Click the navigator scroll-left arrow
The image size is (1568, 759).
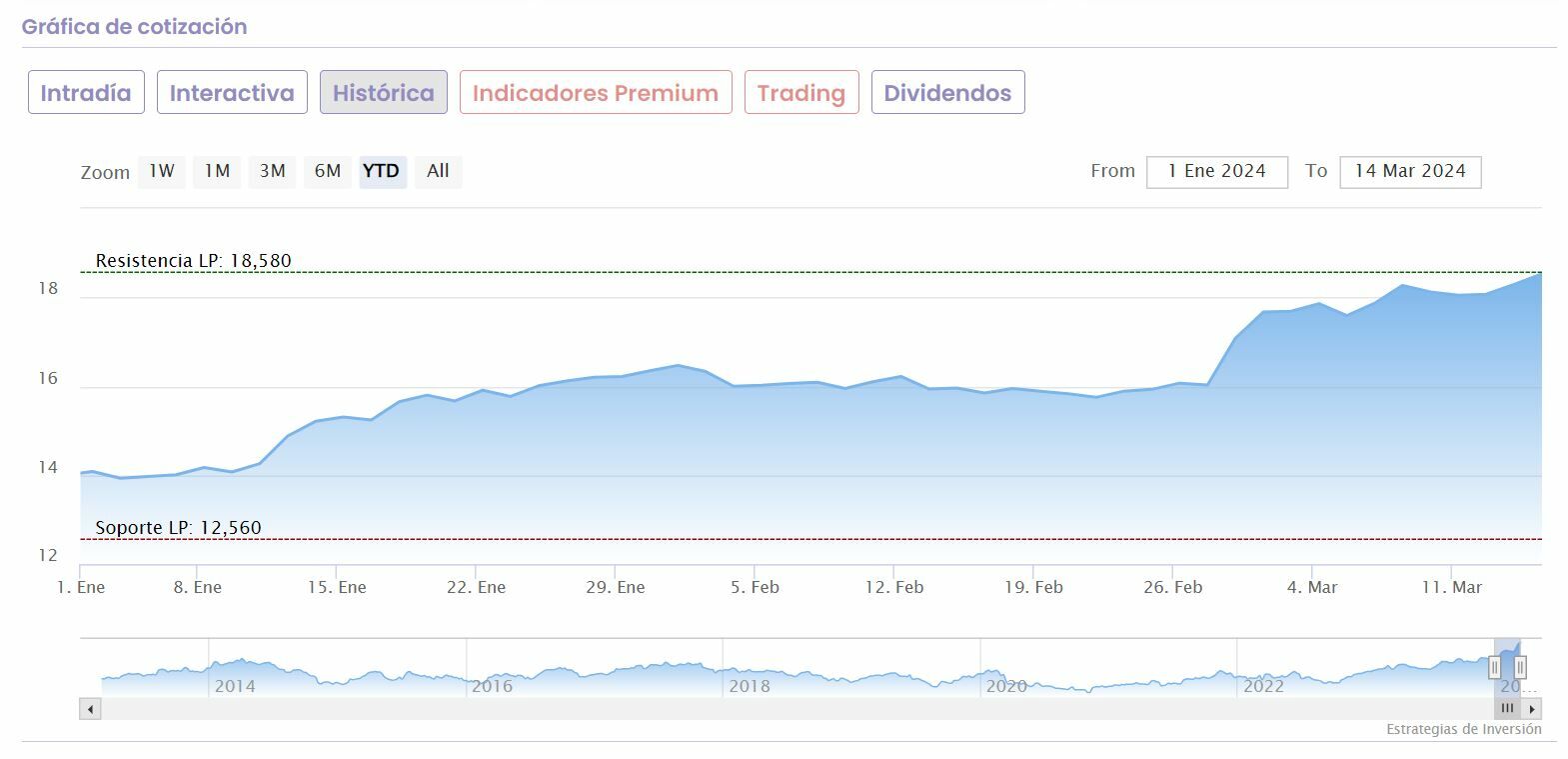pos(91,709)
